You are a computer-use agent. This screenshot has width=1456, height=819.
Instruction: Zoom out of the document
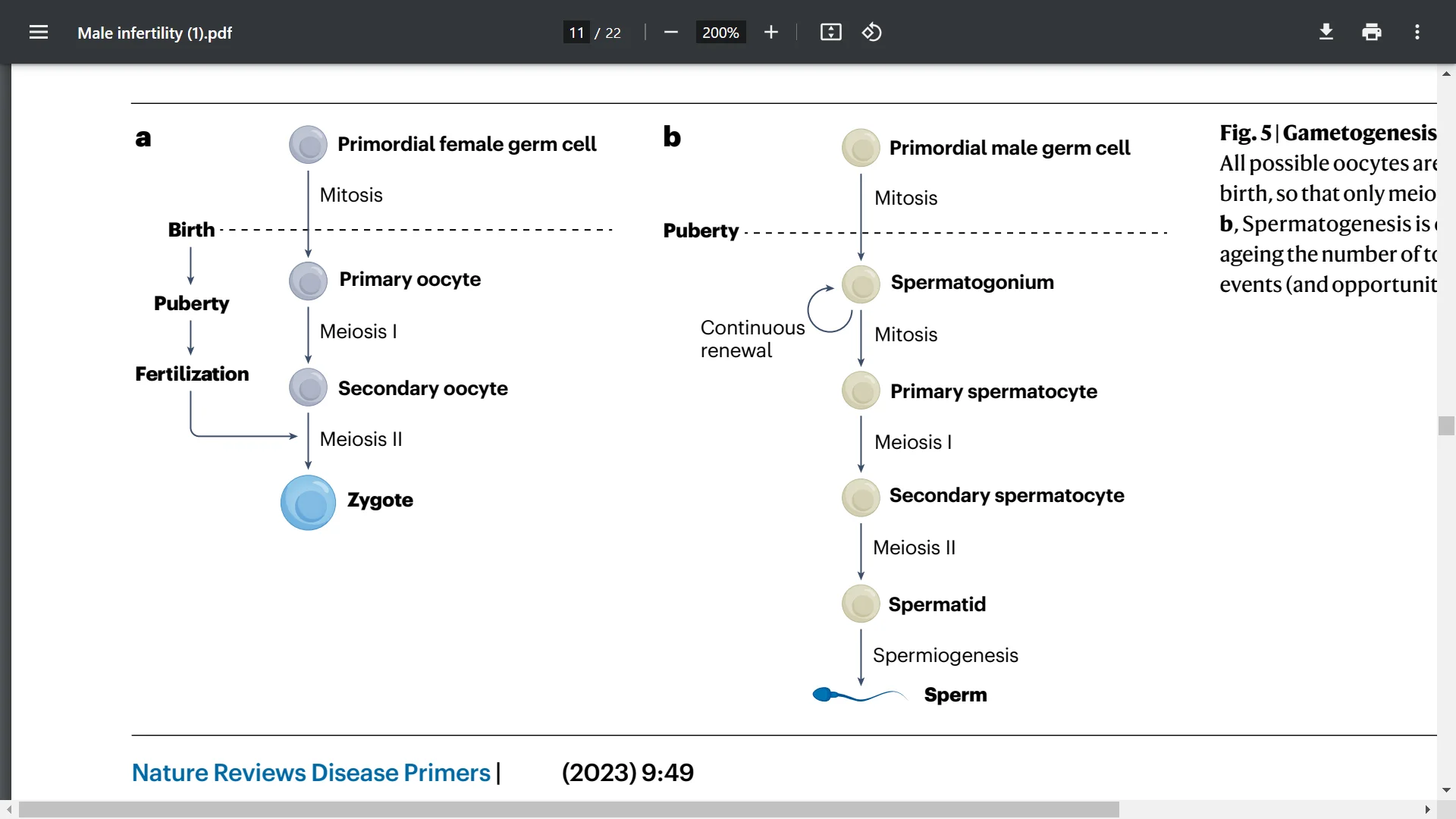[x=670, y=32]
